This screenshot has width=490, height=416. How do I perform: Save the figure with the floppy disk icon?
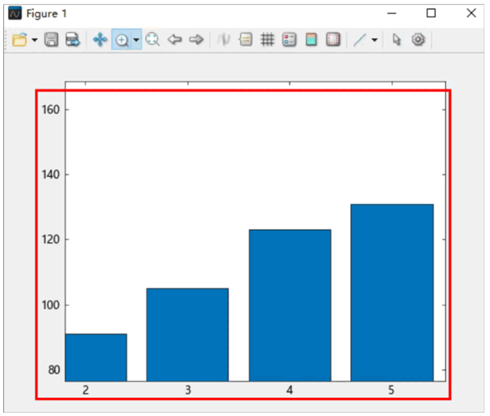point(51,40)
